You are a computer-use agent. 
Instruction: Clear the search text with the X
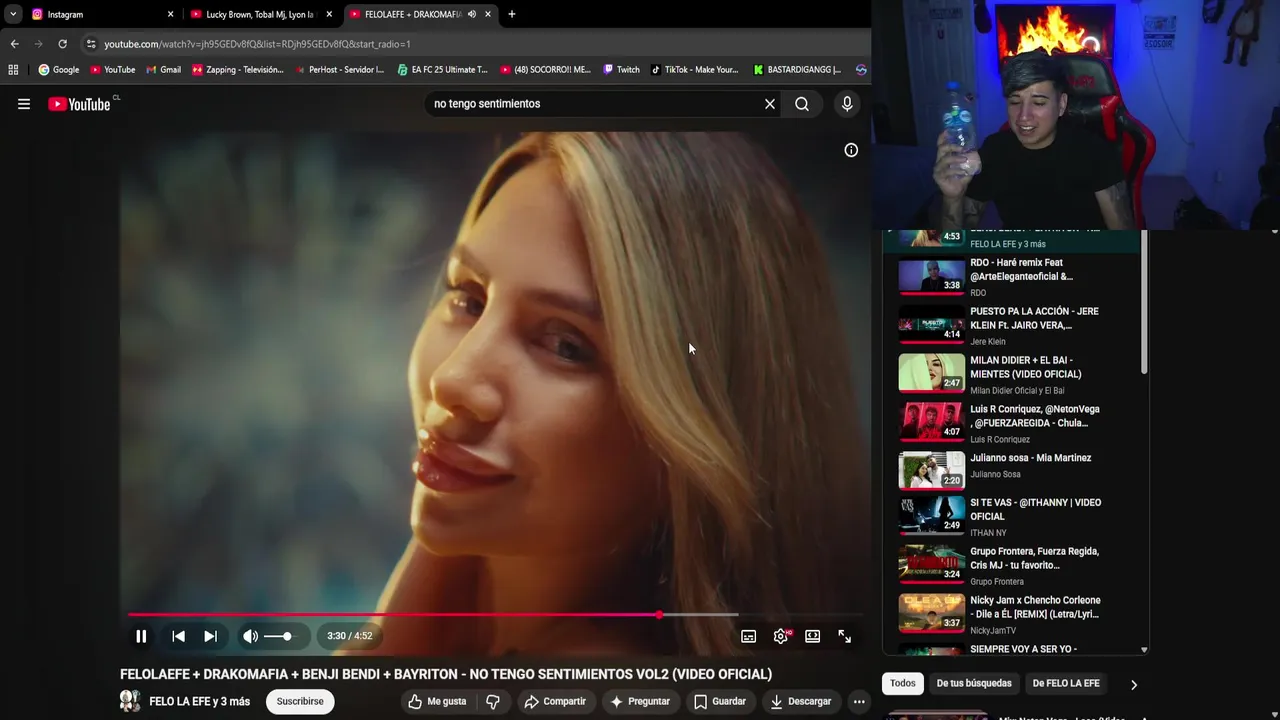(770, 104)
